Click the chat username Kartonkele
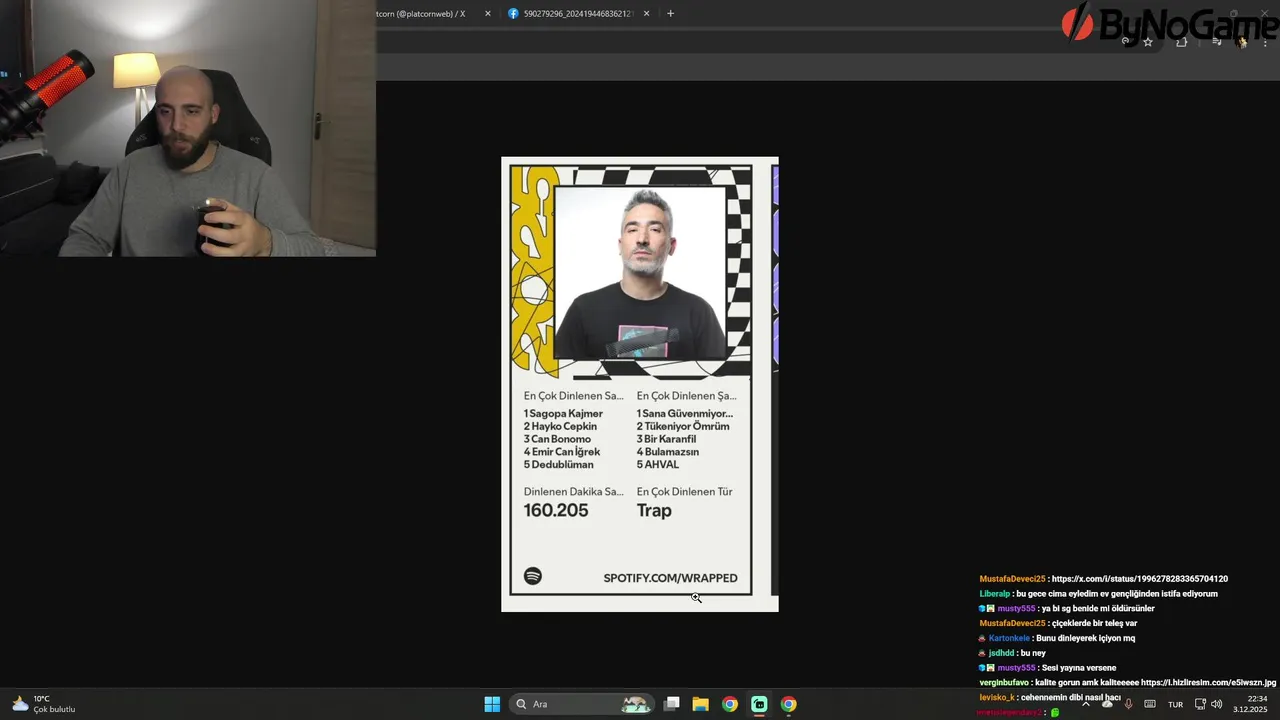The width and height of the screenshot is (1280, 720). 1009,638
